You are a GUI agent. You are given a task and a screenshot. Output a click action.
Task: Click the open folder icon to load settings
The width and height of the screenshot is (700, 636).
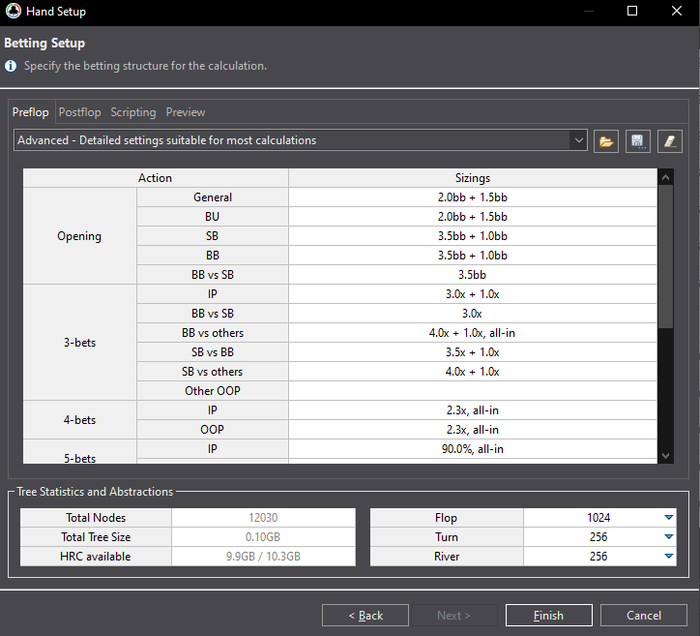tap(606, 141)
